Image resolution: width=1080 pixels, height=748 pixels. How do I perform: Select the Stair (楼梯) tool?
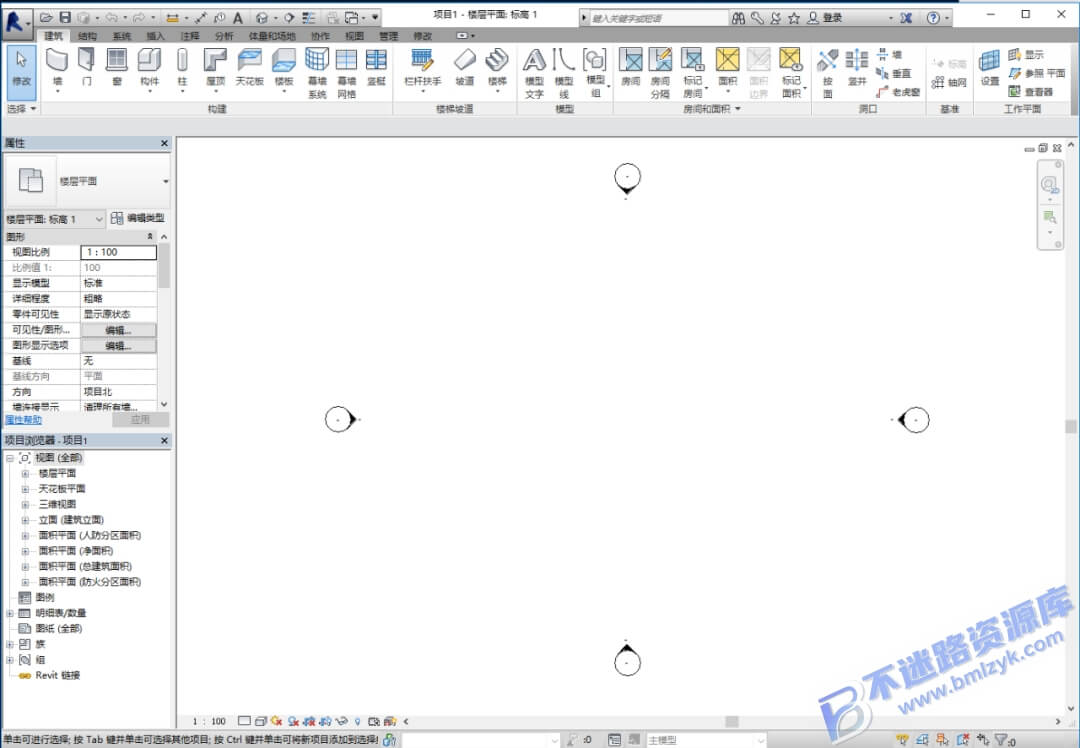click(497, 70)
